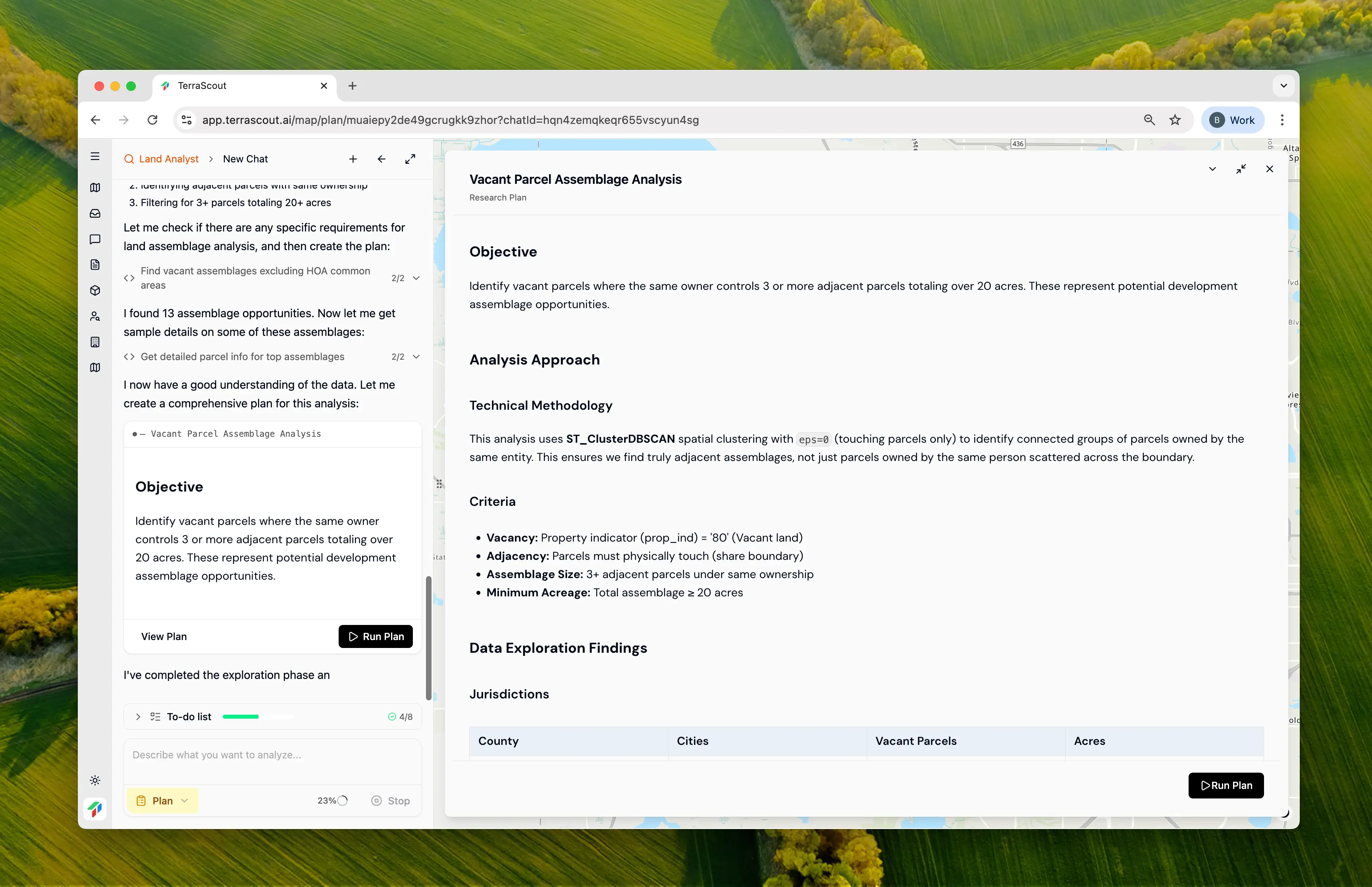Click the chat bubble sidebar icon
Image resolution: width=1372 pixels, height=887 pixels.
[x=95, y=239]
